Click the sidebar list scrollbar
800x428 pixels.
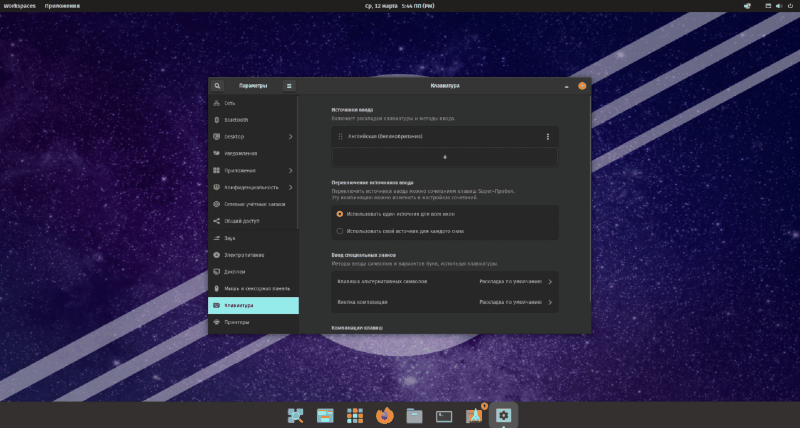click(x=297, y=162)
